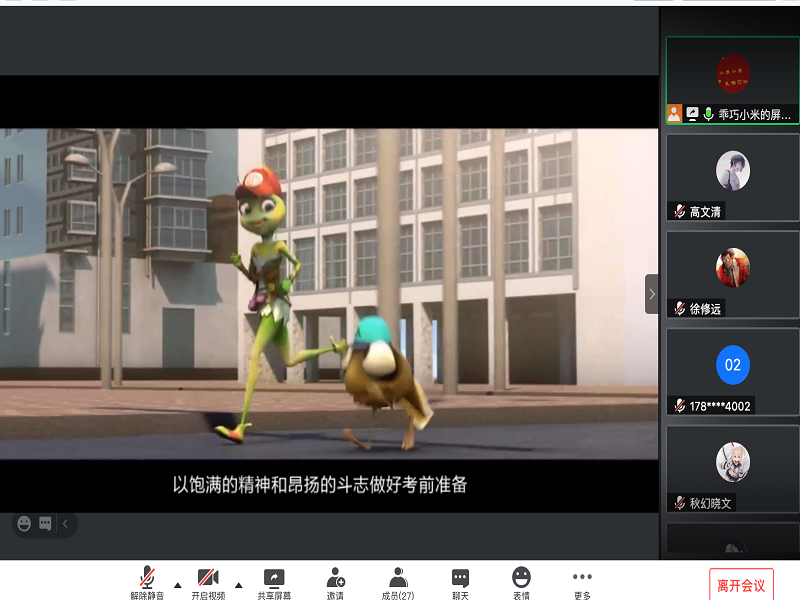Toggle the mic icon next to 高文清
This screenshot has width=800, height=600.
coord(678,210)
